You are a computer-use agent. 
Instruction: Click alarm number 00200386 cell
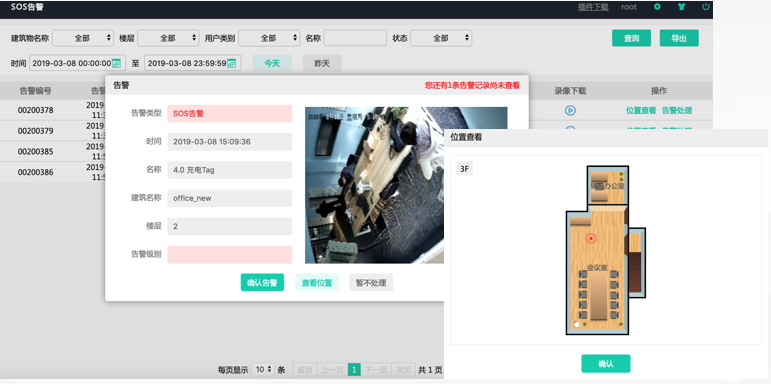[x=35, y=172]
